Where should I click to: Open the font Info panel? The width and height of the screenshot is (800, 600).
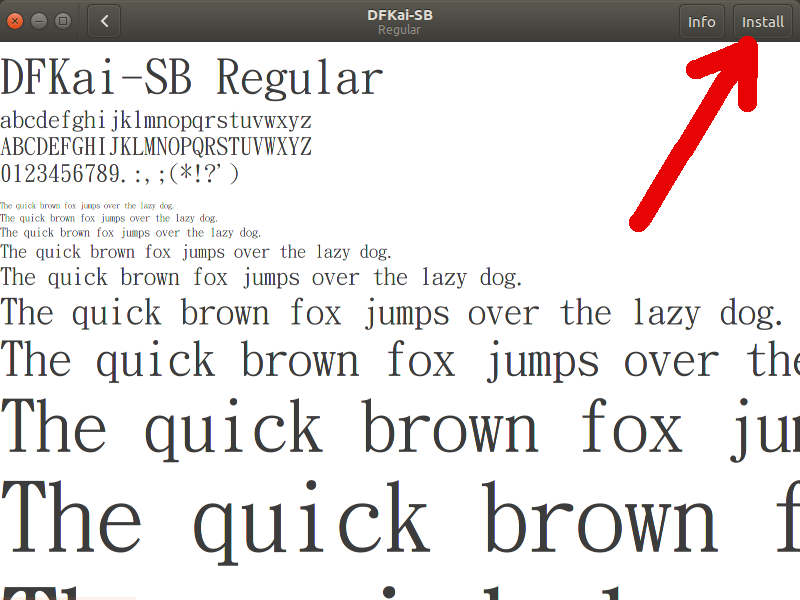(702, 21)
